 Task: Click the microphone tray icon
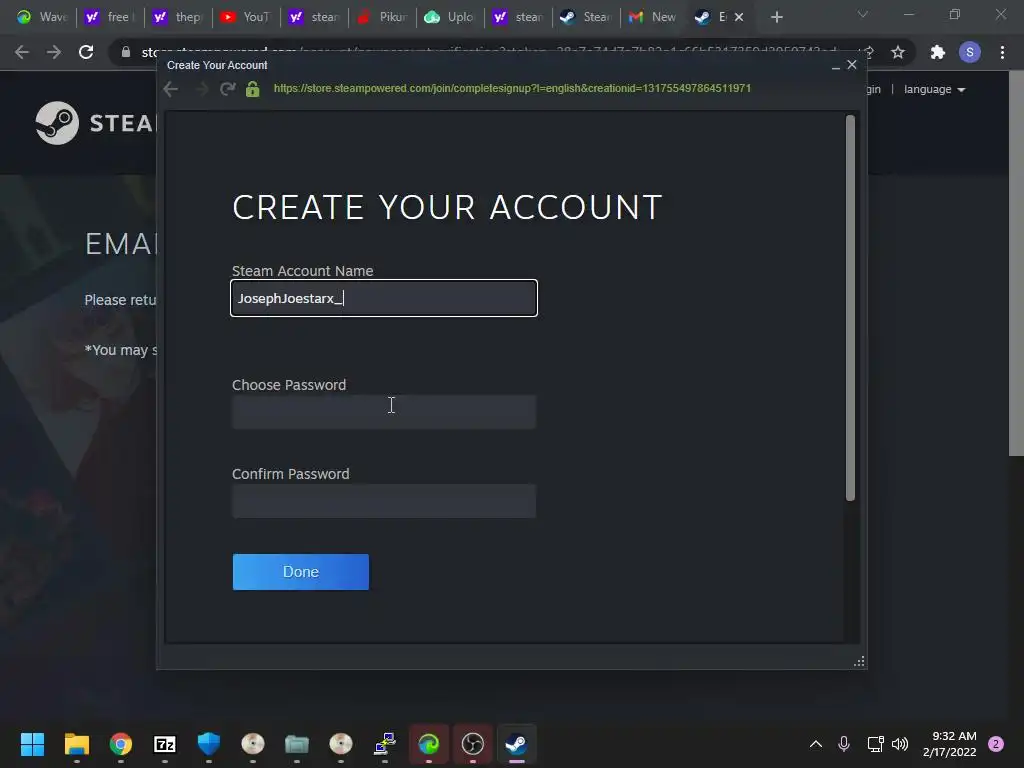(844, 744)
